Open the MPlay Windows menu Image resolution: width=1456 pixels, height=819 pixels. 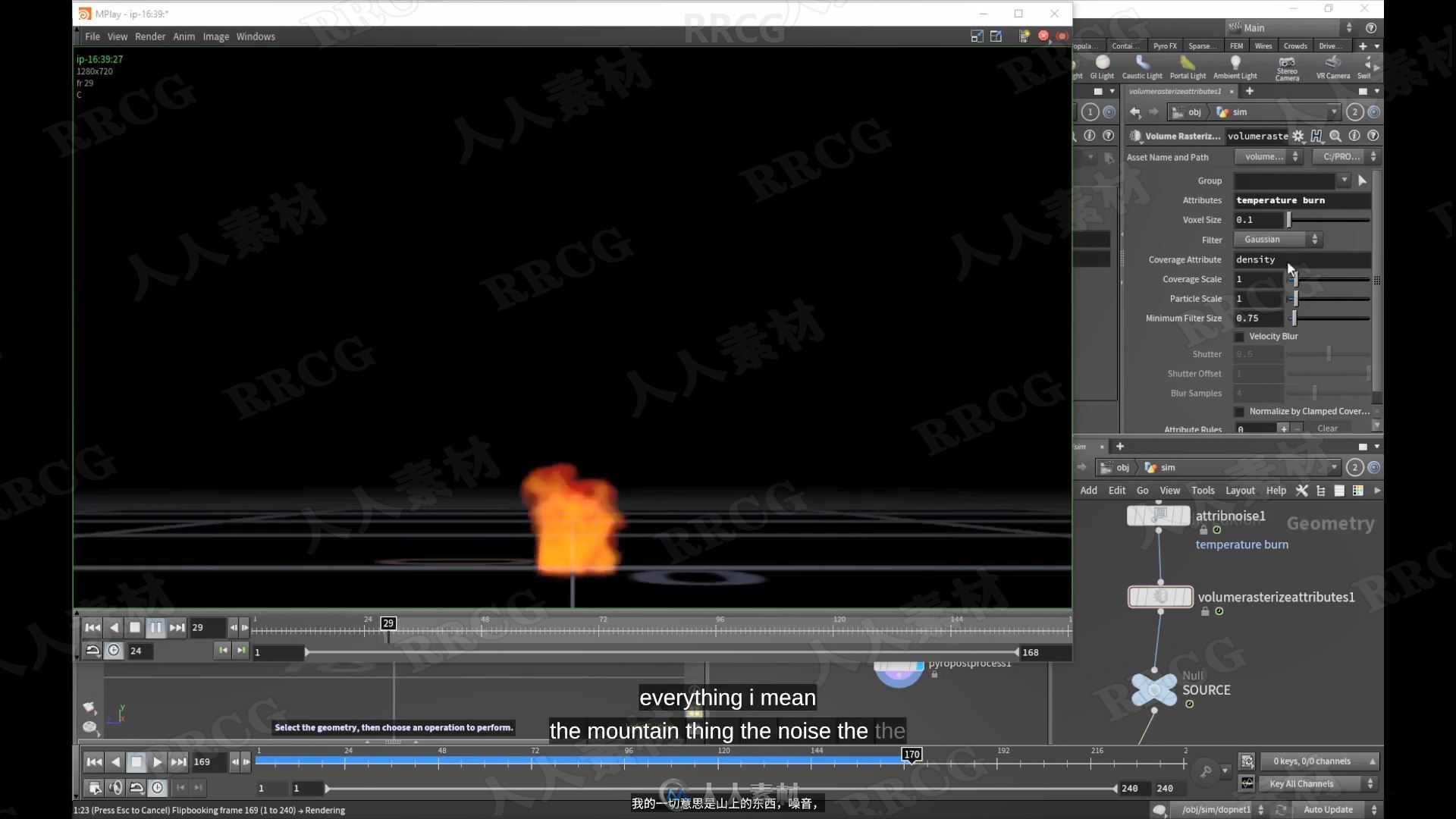click(x=256, y=36)
